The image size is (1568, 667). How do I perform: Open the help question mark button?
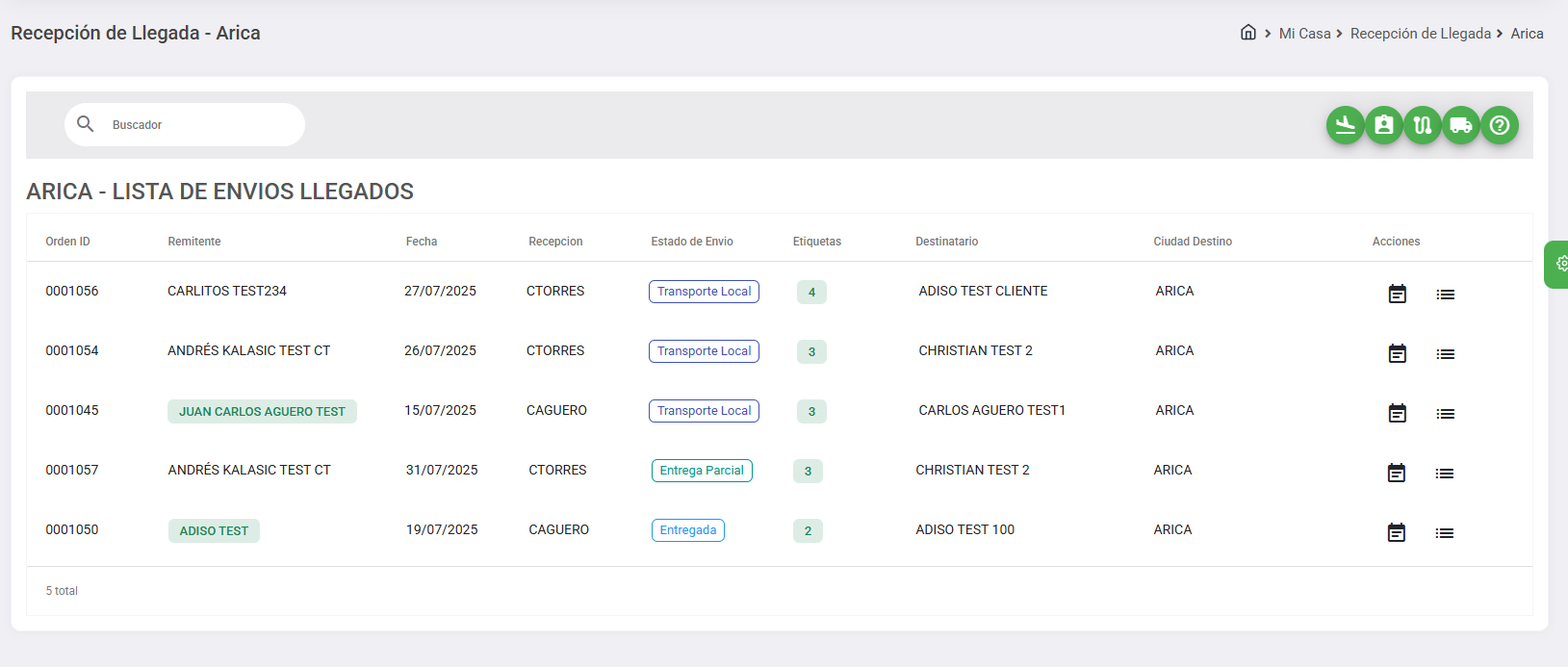(1499, 125)
